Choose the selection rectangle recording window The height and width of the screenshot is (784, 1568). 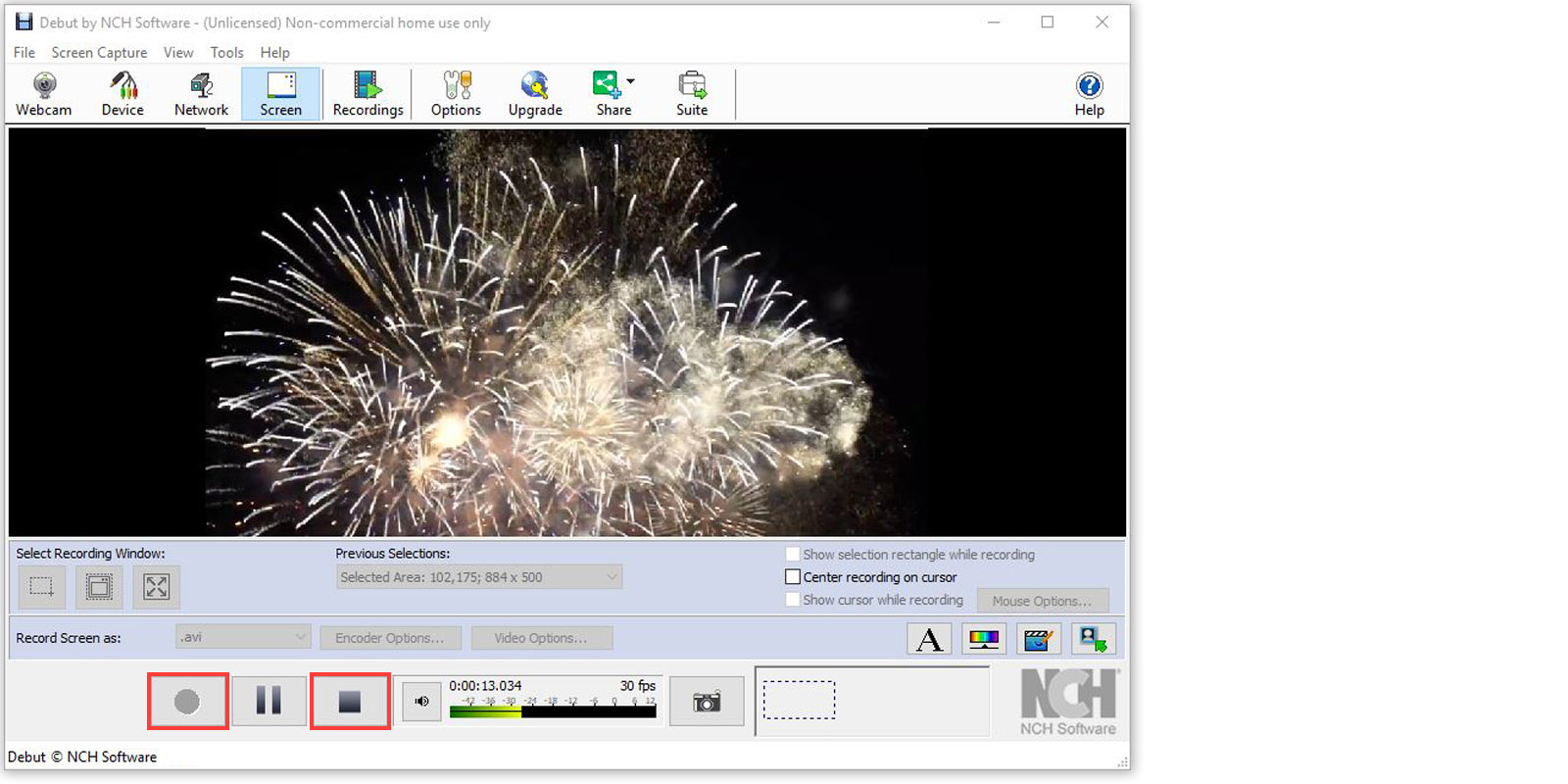click(x=42, y=587)
